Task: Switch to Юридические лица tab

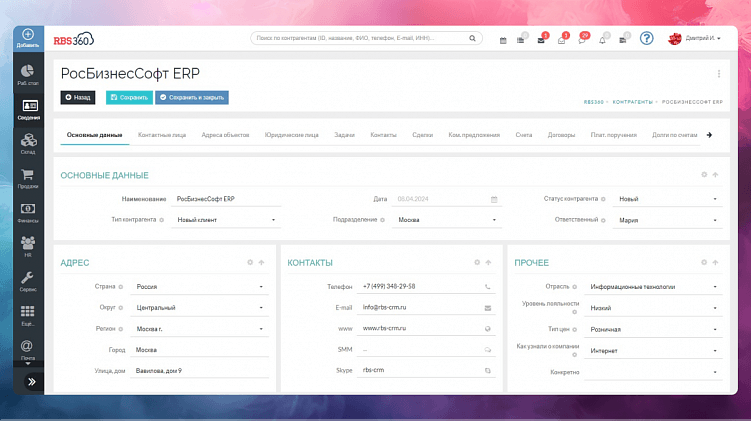Action: [x=292, y=135]
